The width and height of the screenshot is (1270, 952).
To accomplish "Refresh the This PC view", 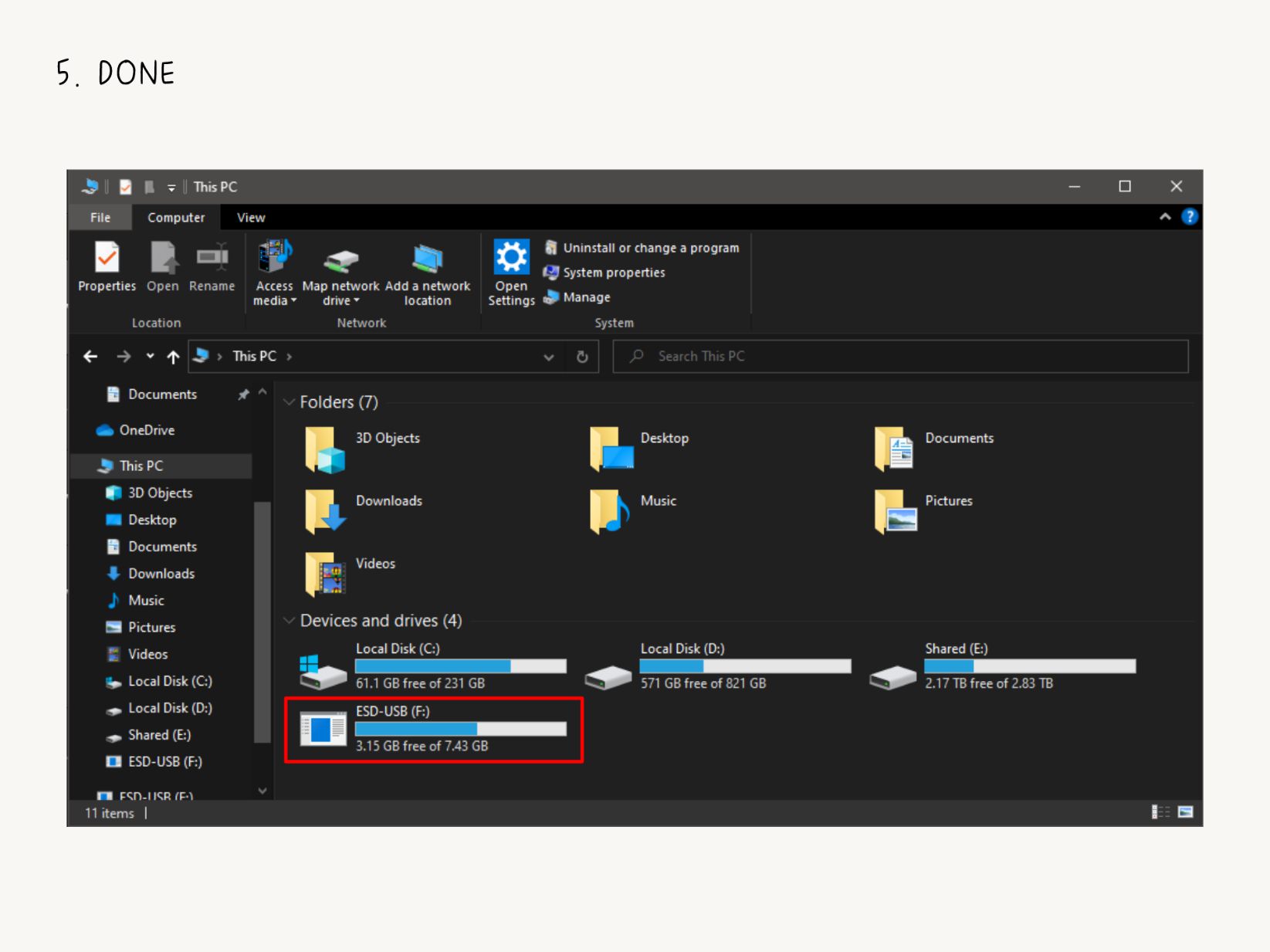I will click(582, 357).
